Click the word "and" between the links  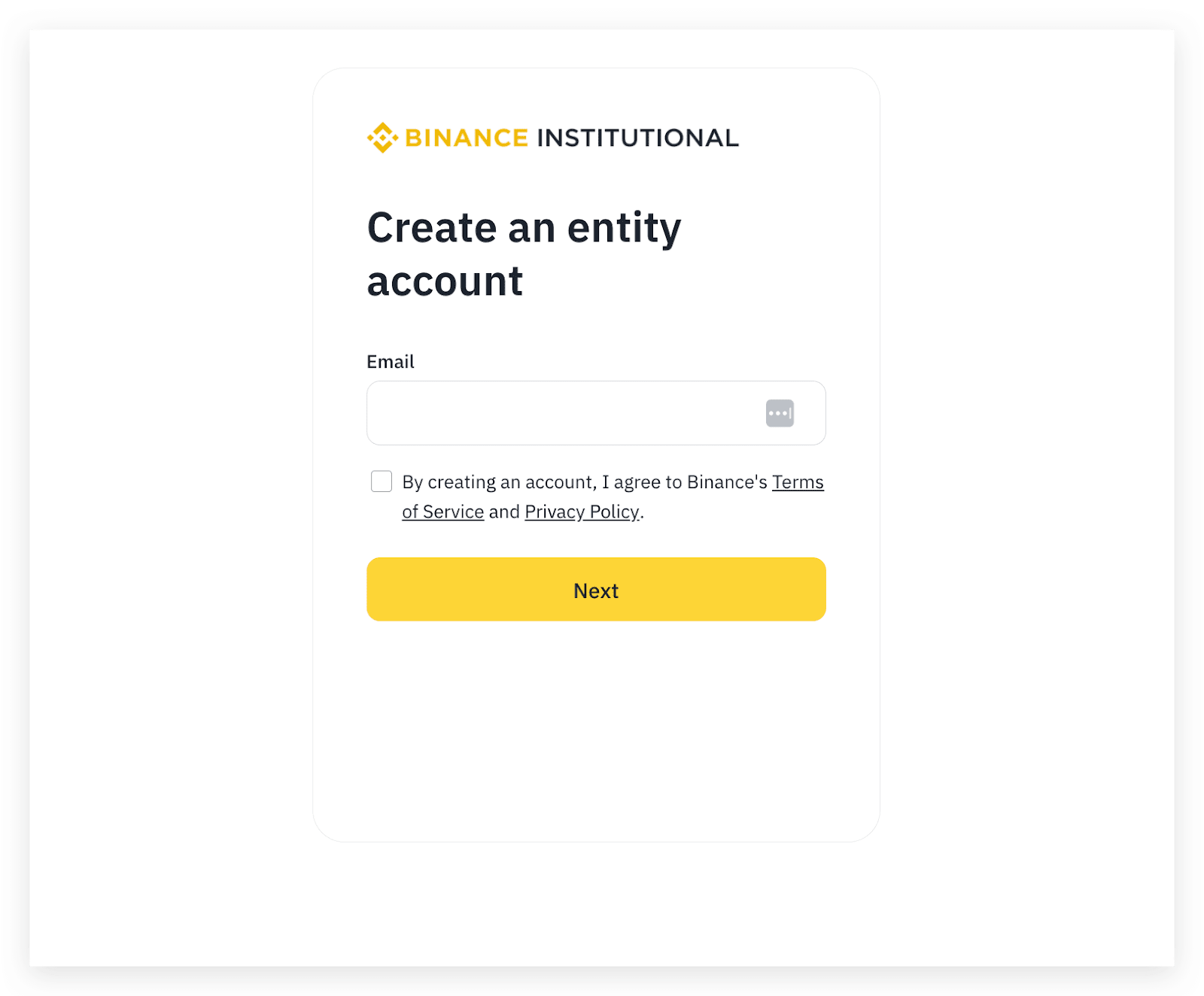504,512
